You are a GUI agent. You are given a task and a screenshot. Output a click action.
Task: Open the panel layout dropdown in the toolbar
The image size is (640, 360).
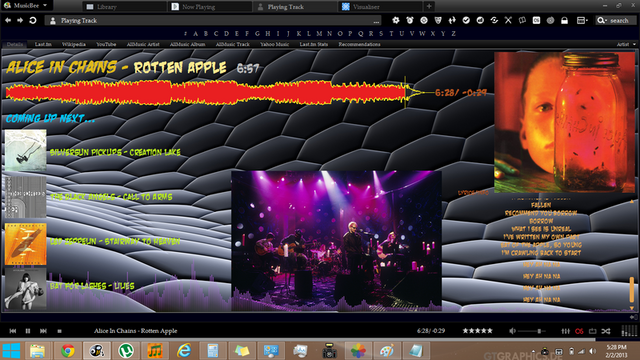click(582, 20)
